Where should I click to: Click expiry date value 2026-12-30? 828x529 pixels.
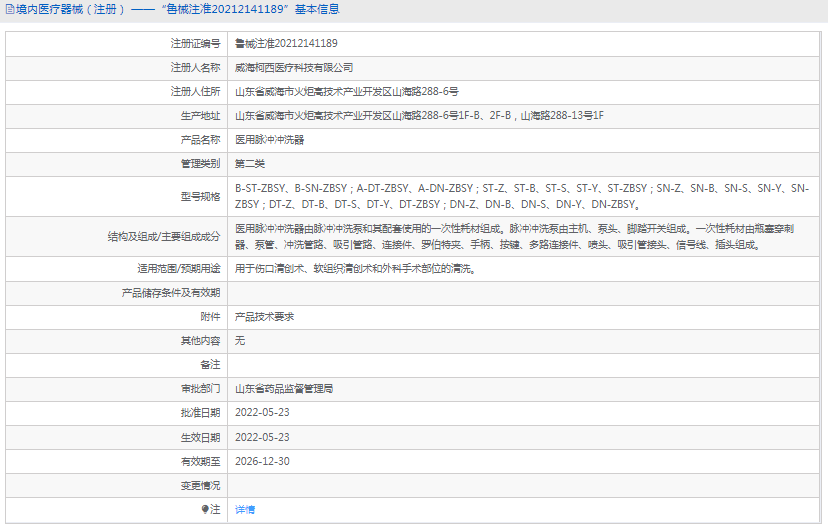click(x=262, y=461)
